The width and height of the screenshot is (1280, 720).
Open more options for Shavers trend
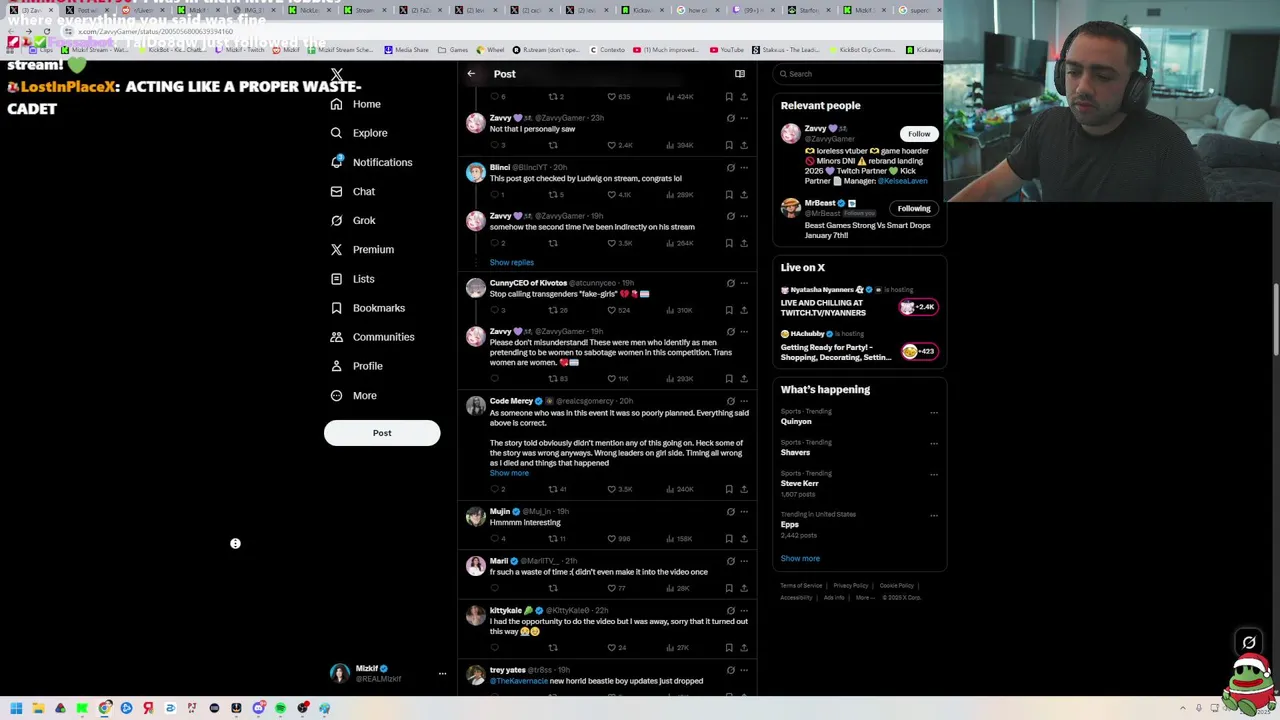coord(934,443)
